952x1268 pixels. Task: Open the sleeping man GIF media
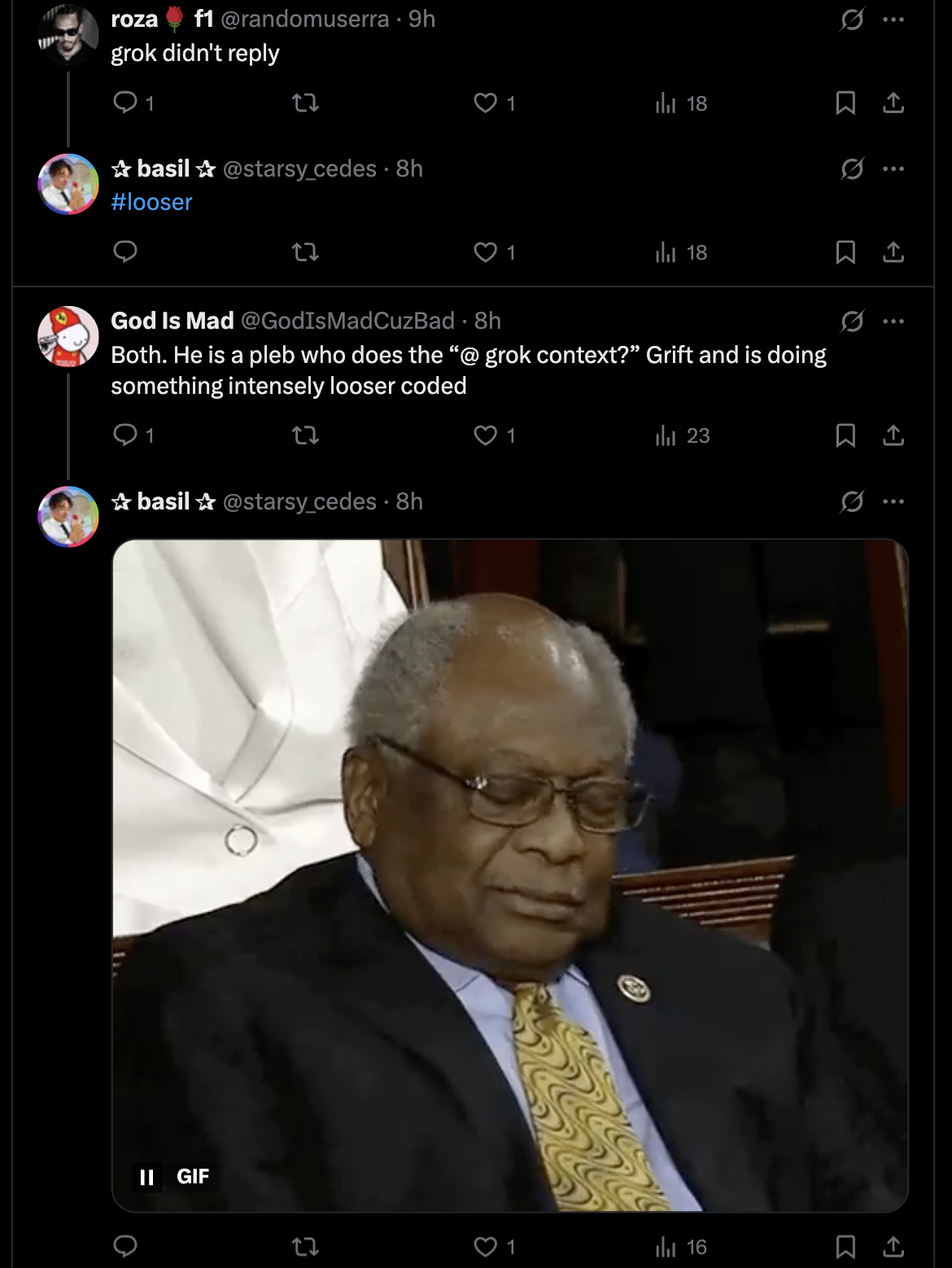(510, 875)
